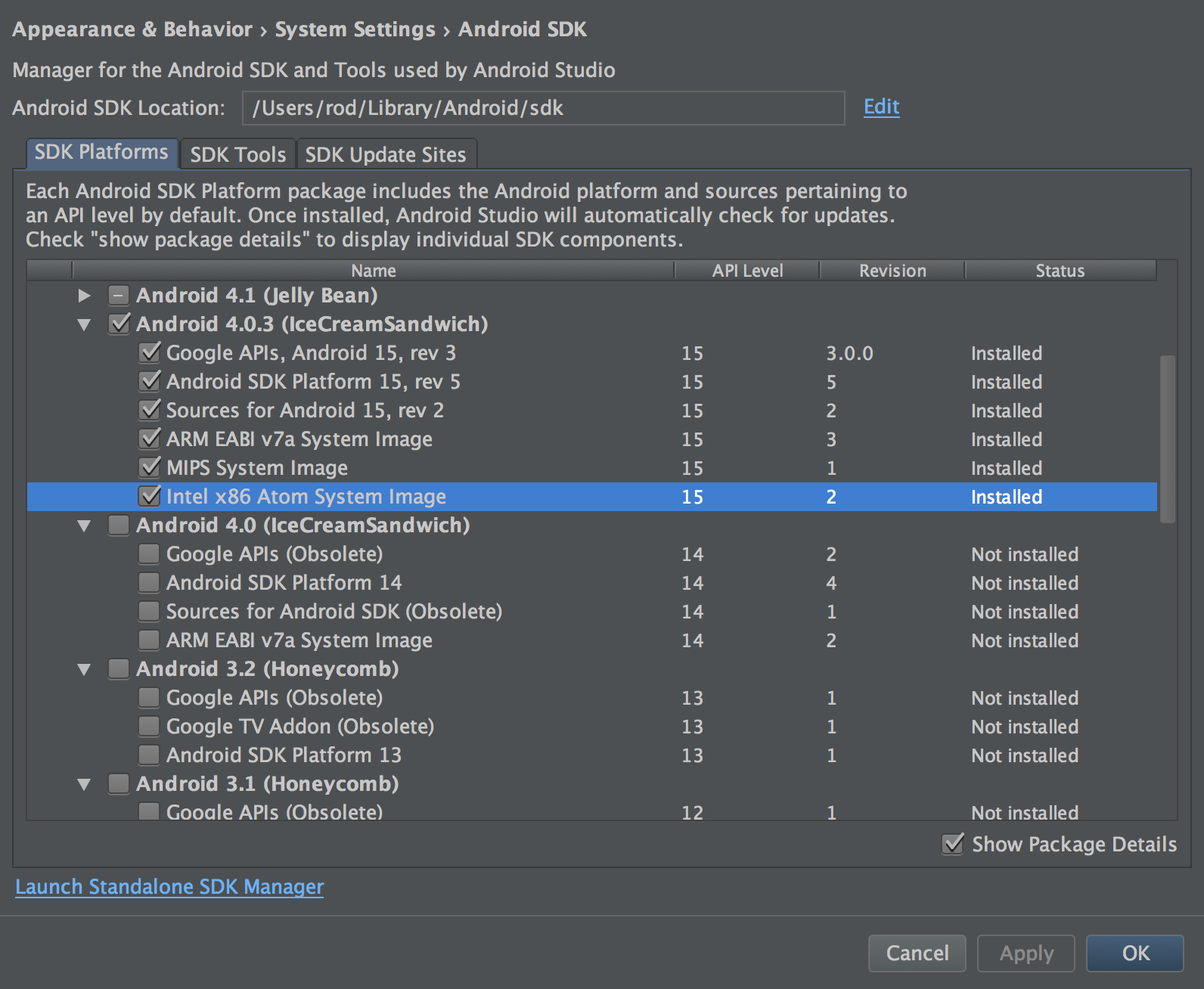This screenshot has width=1204, height=989.
Task: Open the SDK Update Sites tab
Action: click(x=386, y=154)
